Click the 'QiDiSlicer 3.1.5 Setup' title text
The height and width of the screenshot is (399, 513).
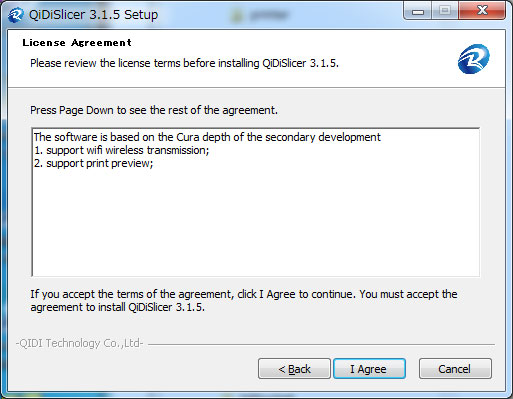click(93, 15)
